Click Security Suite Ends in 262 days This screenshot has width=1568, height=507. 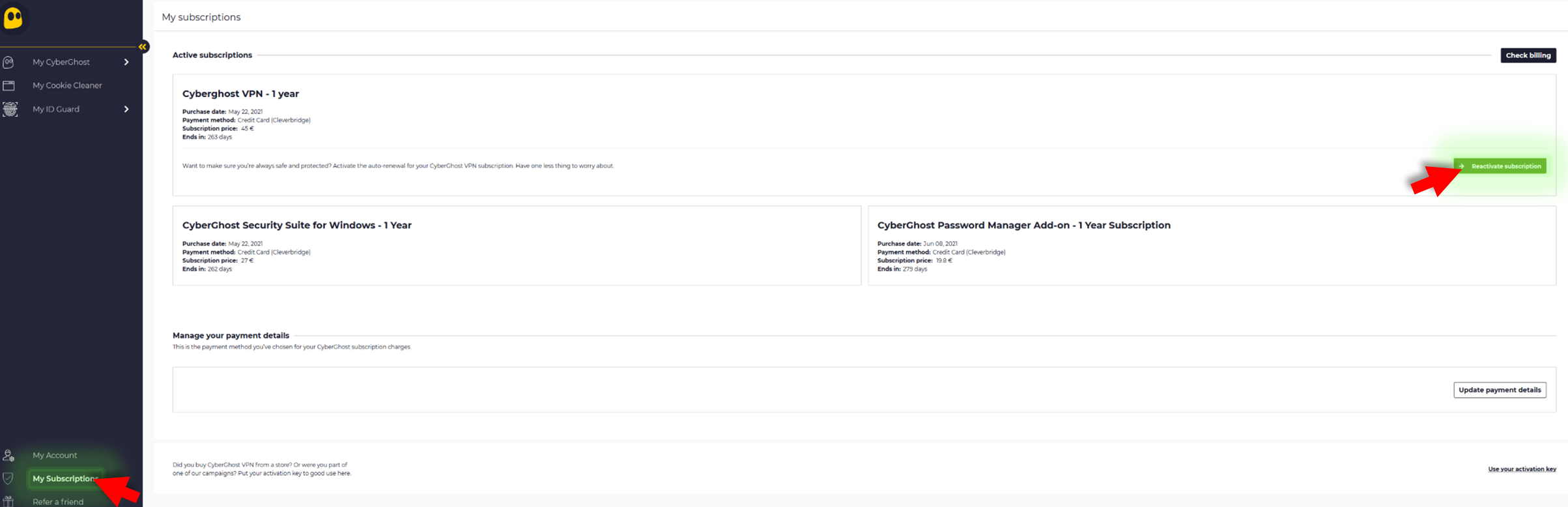point(207,269)
